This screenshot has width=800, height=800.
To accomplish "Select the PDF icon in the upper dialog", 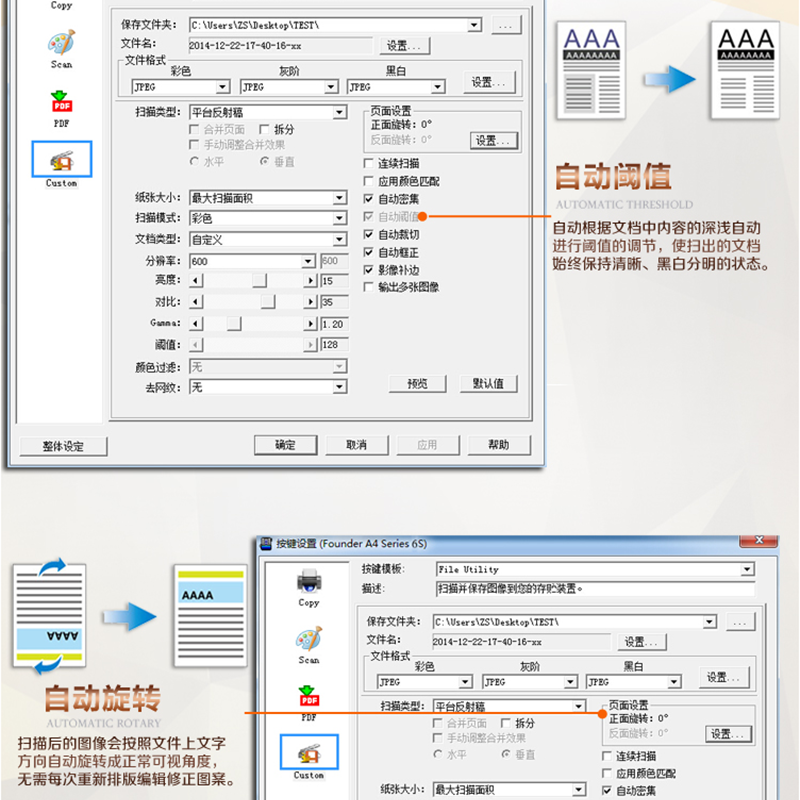I will point(61,104).
